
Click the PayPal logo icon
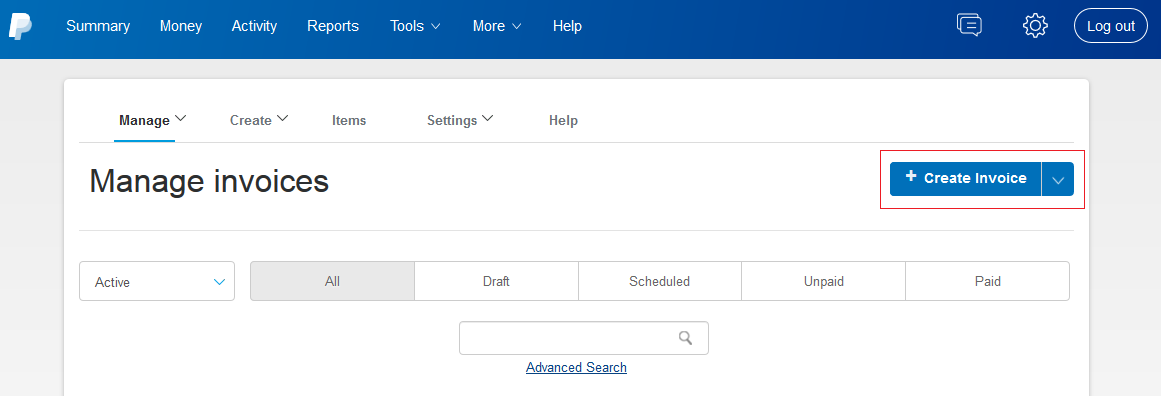(x=20, y=26)
